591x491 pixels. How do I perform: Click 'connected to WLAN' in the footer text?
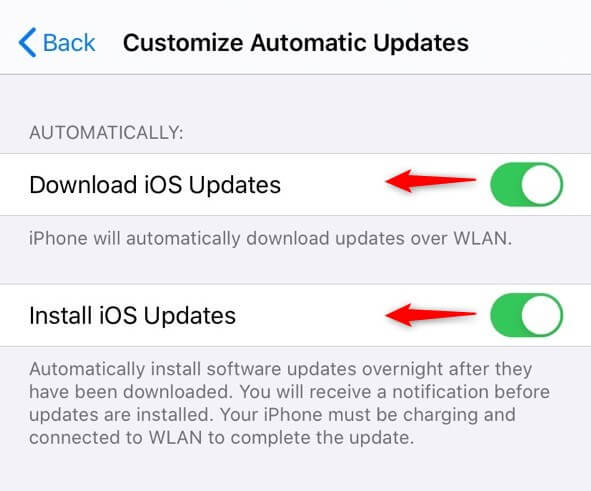click(116, 437)
